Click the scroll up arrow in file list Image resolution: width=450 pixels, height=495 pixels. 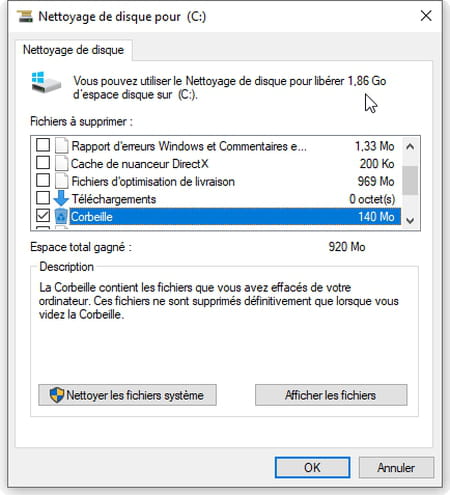pyautogui.click(x=410, y=146)
